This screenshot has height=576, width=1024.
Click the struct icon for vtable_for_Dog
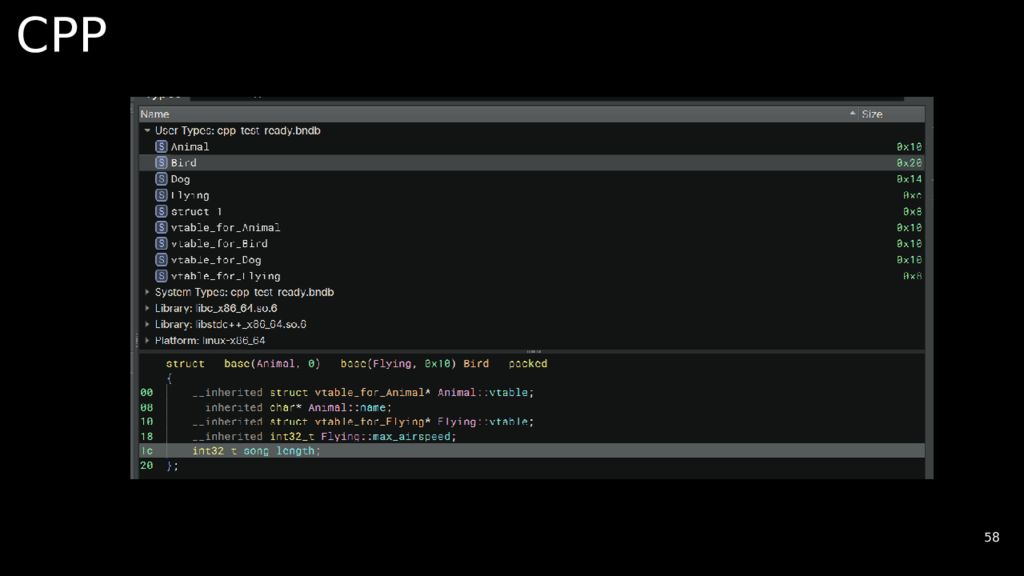[161, 260]
